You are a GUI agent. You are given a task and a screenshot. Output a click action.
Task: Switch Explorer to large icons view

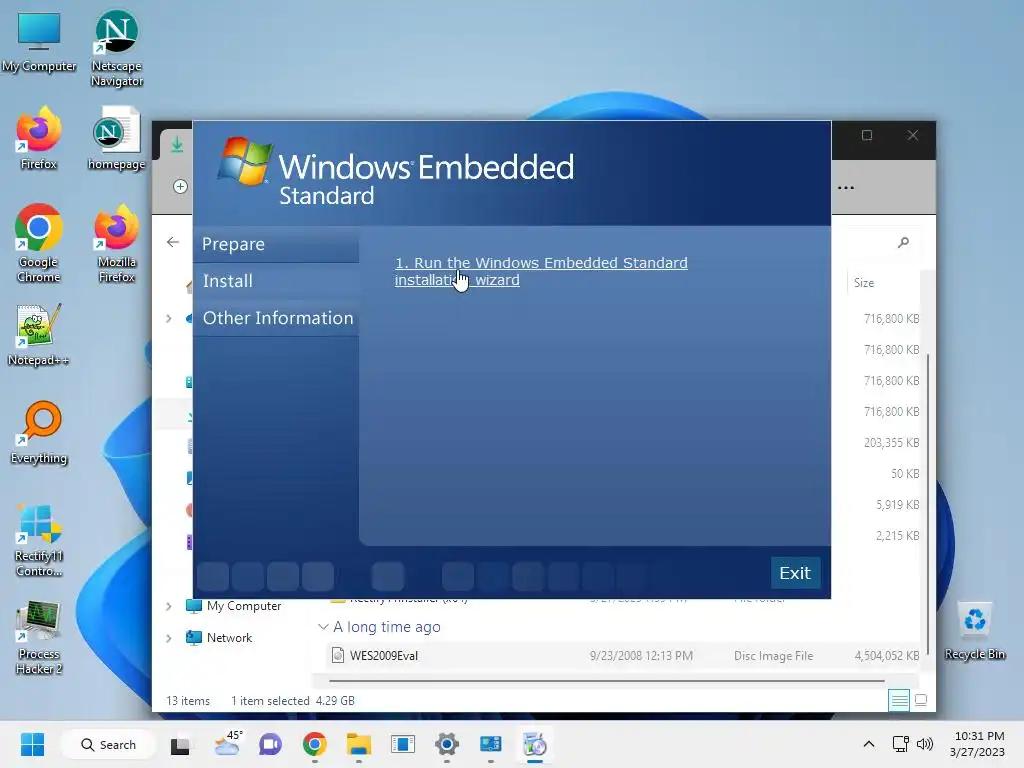click(x=921, y=701)
